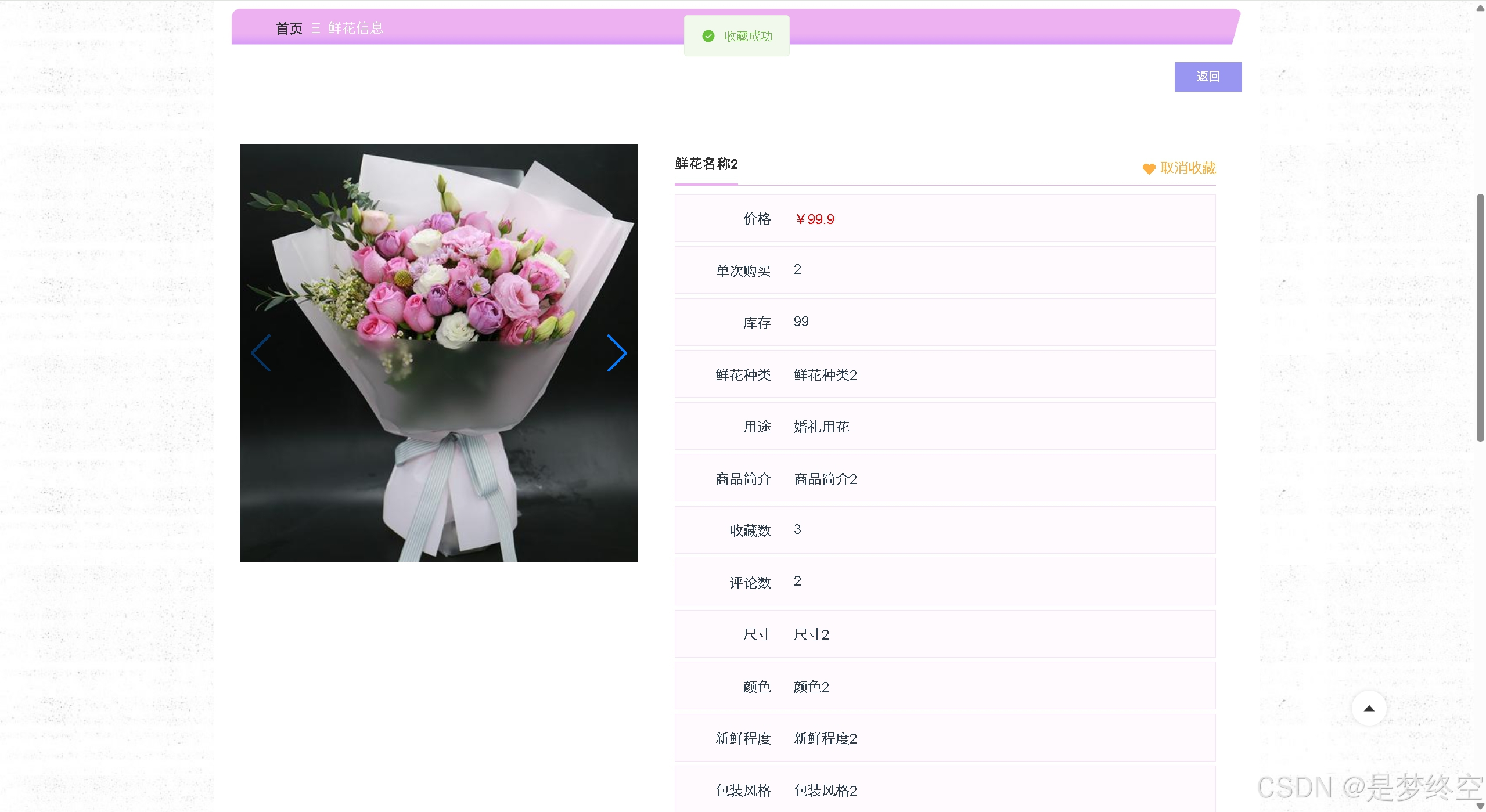Click the 返回 button
Image resolution: width=1486 pixels, height=812 pixels.
click(1208, 76)
